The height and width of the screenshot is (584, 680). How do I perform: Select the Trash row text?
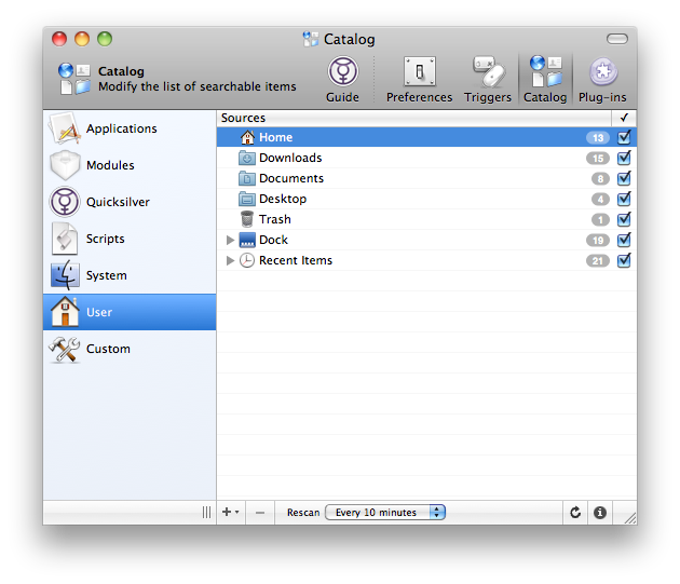click(275, 219)
